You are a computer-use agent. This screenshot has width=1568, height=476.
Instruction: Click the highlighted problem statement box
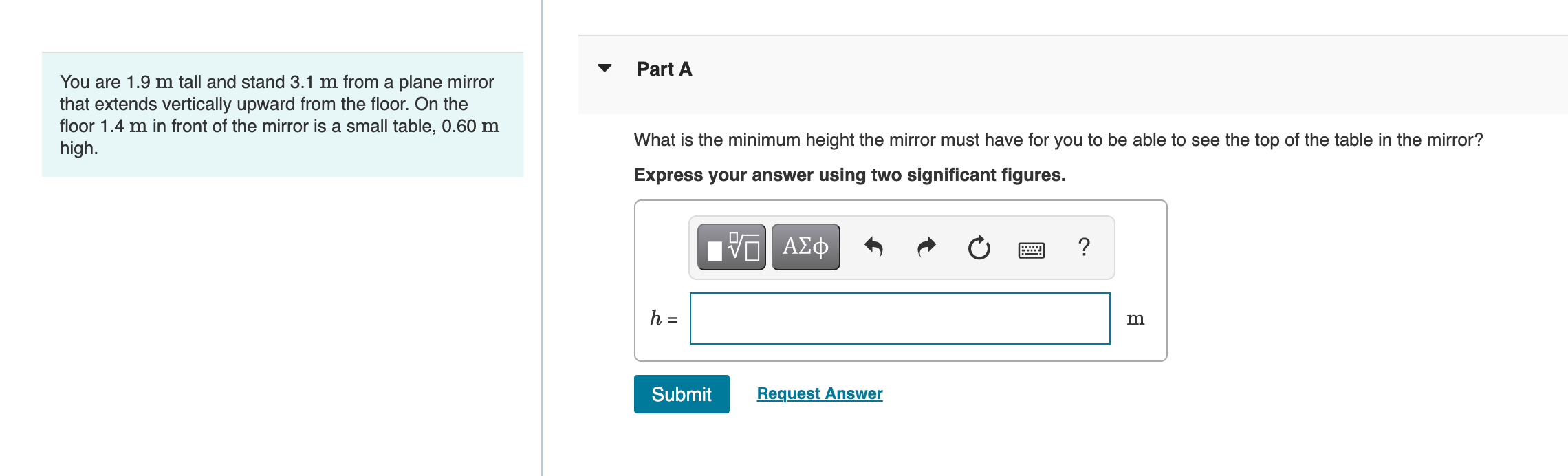coord(283,114)
